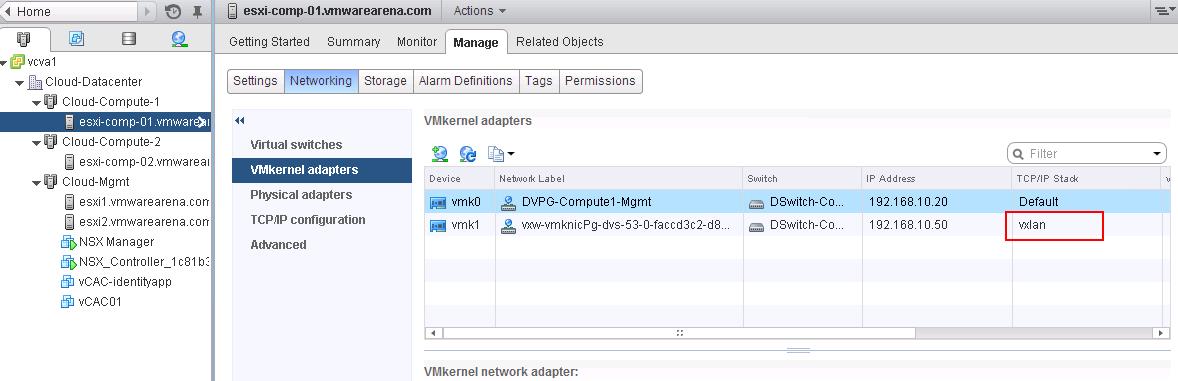Open the copy/export dropdown icon in toolbar
Screen dimensions: 1178x381
(x=500, y=153)
